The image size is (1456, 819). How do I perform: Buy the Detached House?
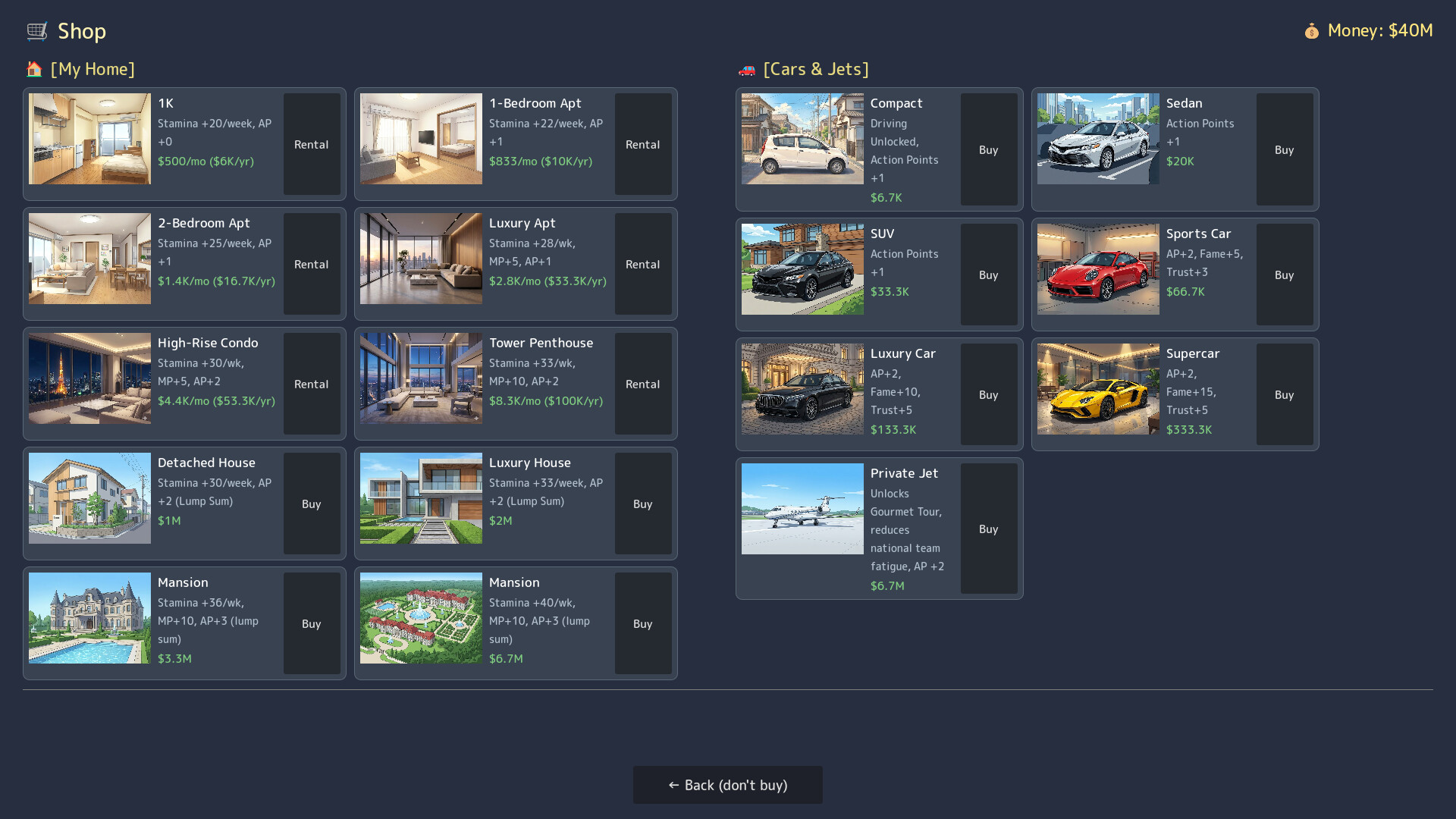tap(312, 504)
